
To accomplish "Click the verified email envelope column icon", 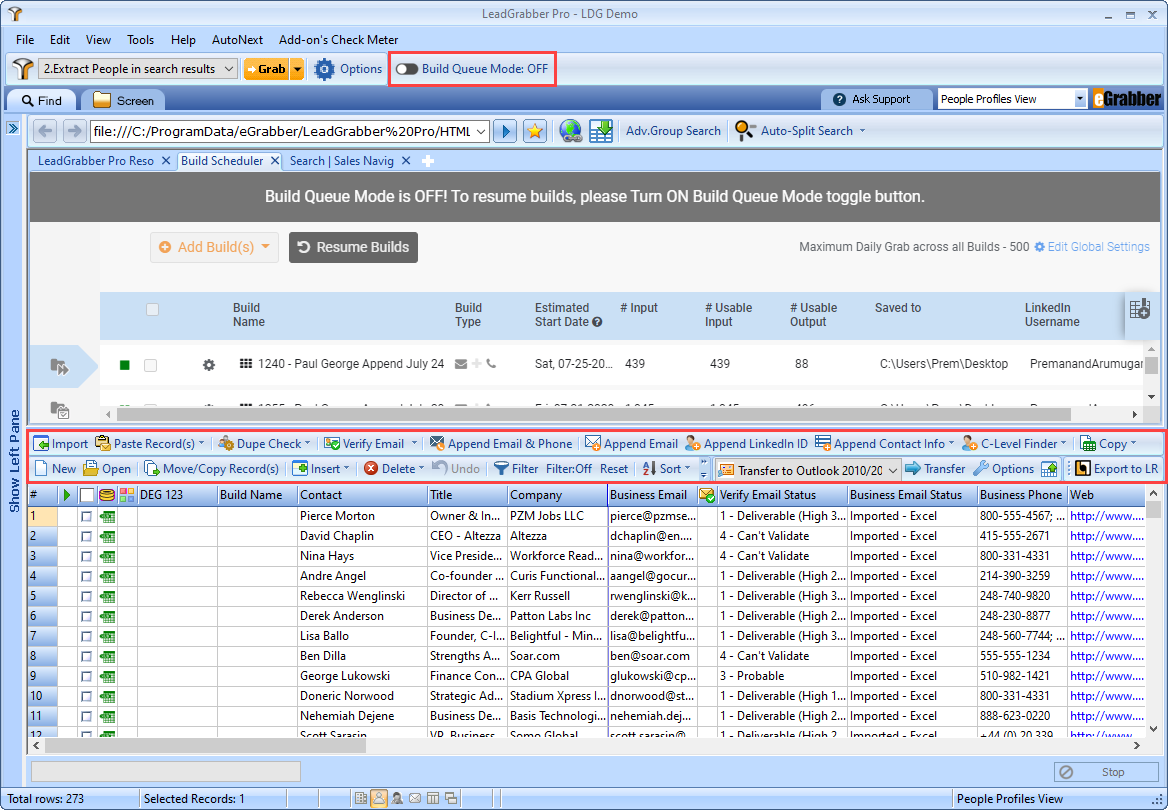I will (x=707, y=495).
